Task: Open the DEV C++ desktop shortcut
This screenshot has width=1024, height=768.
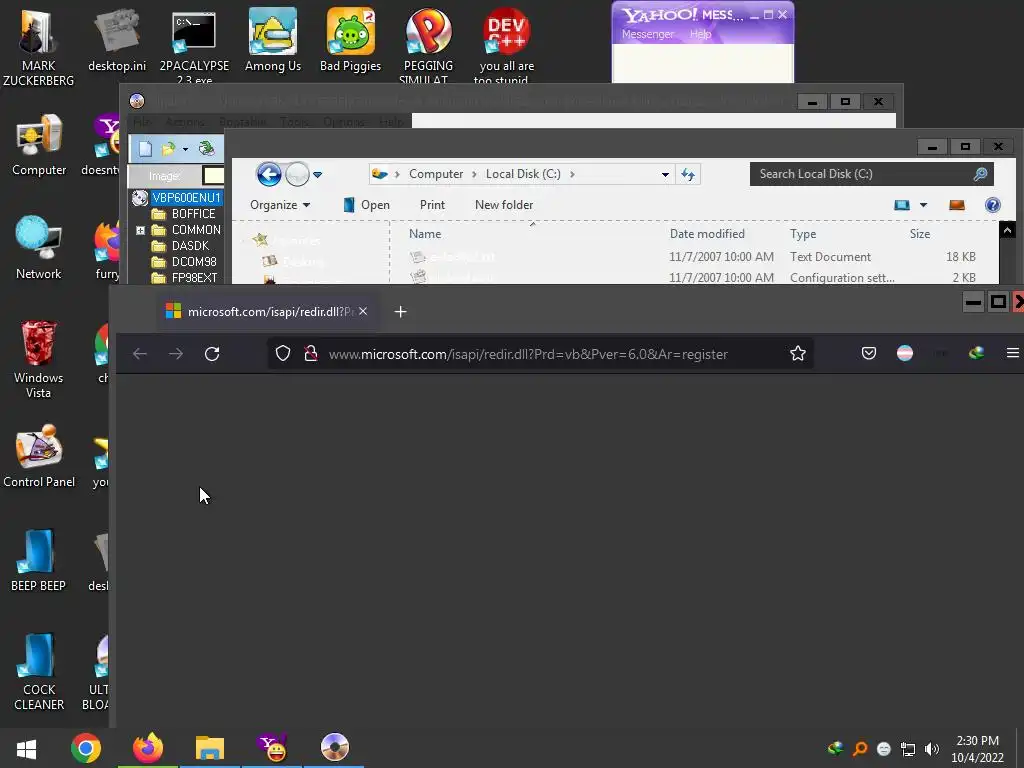Action: click(x=506, y=46)
